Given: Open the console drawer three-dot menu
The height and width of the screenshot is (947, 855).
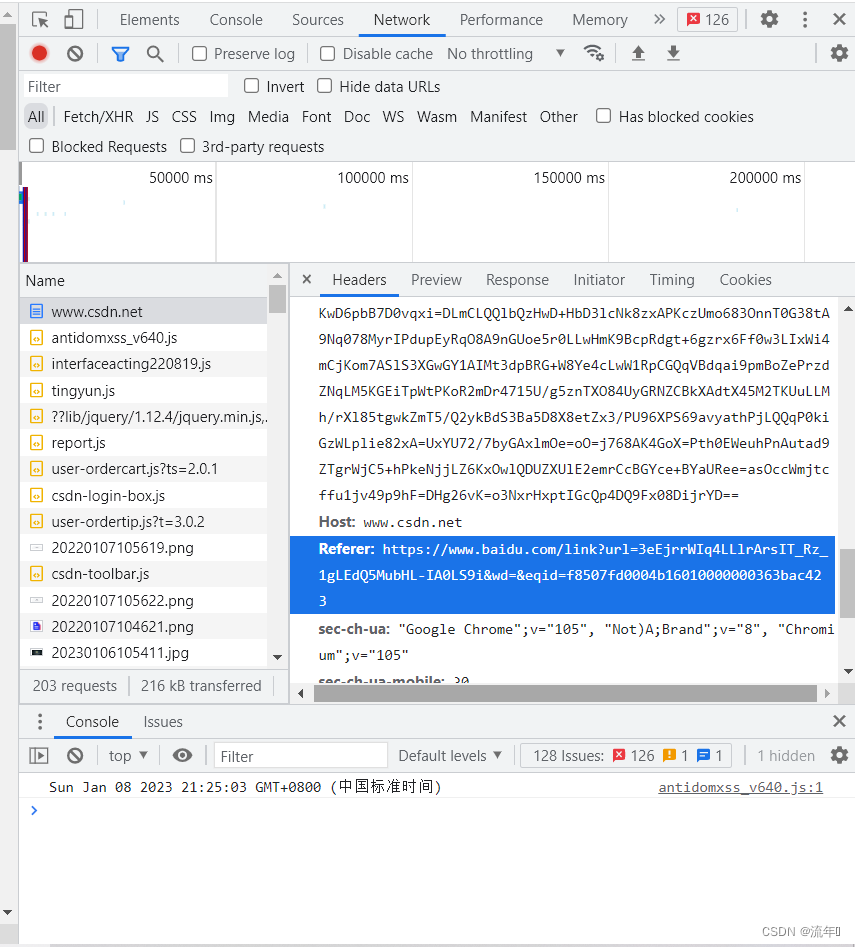Looking at the screenshot, I should coord(40,721).
